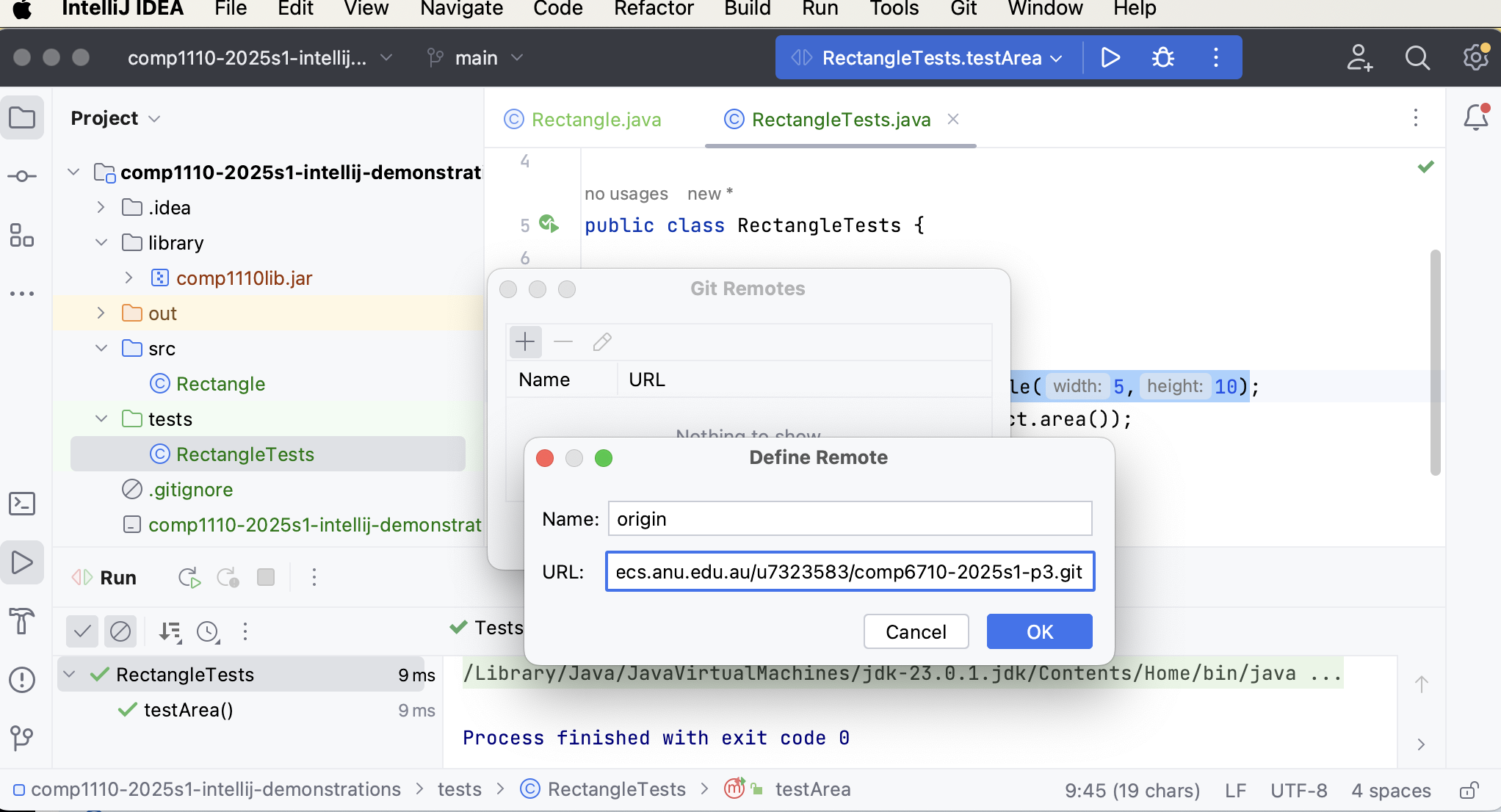This screenshot has width=1501, height=812.
Task: Open the Refactor menu
Action: [x=653, y=10]
